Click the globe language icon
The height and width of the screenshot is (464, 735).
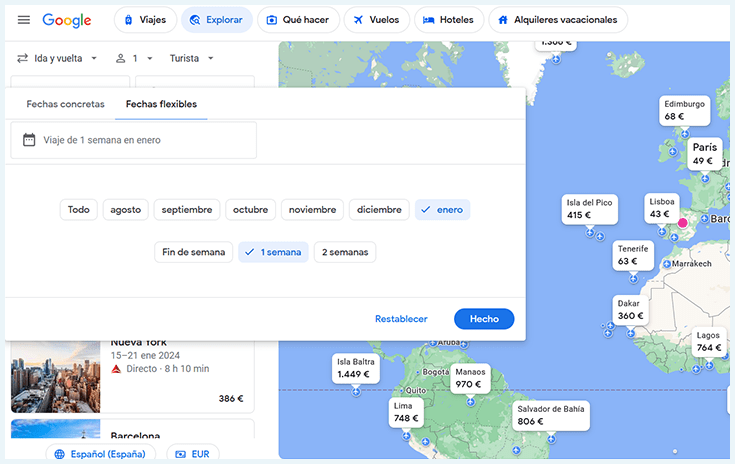coord(60,454)
